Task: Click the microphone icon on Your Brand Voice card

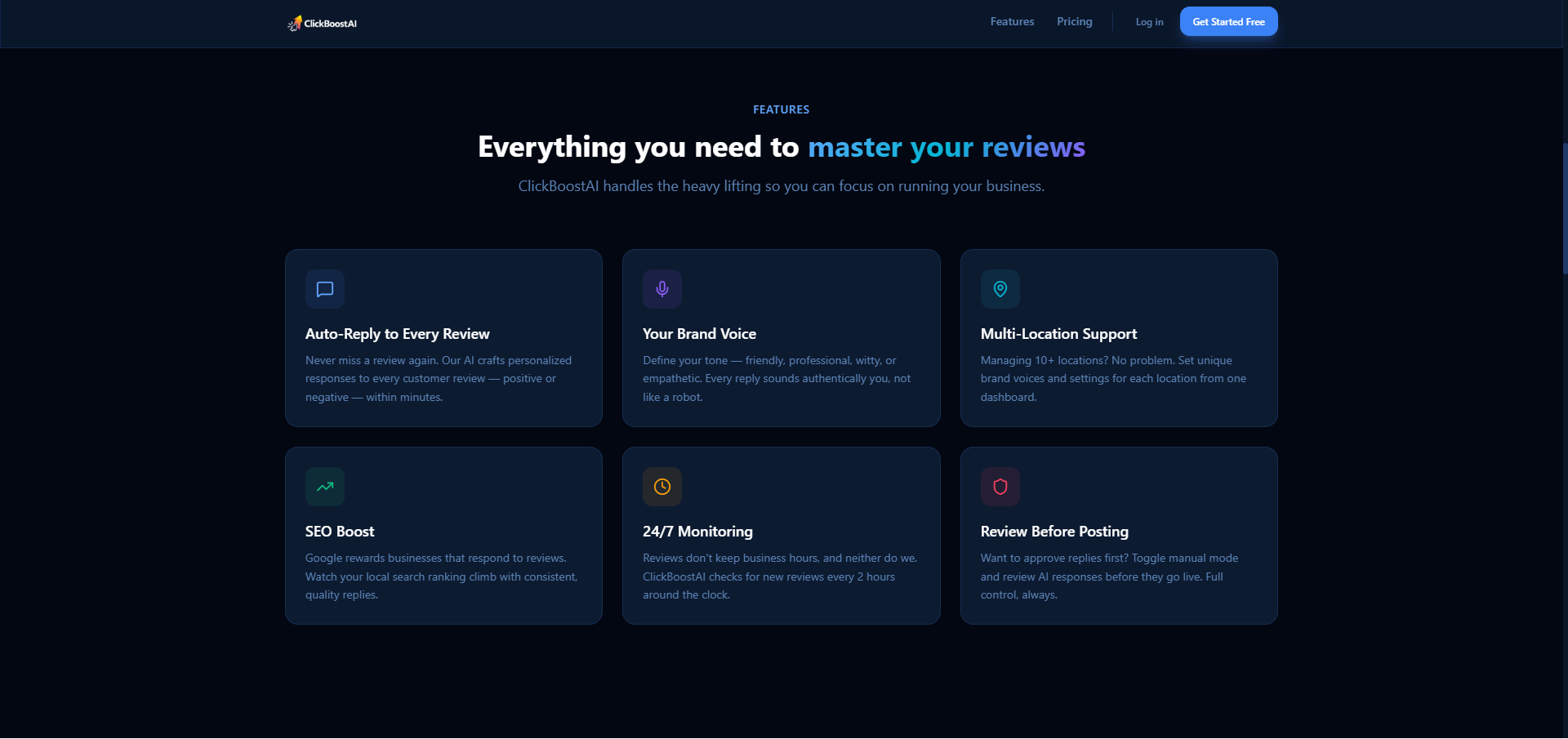Action: 662,289
